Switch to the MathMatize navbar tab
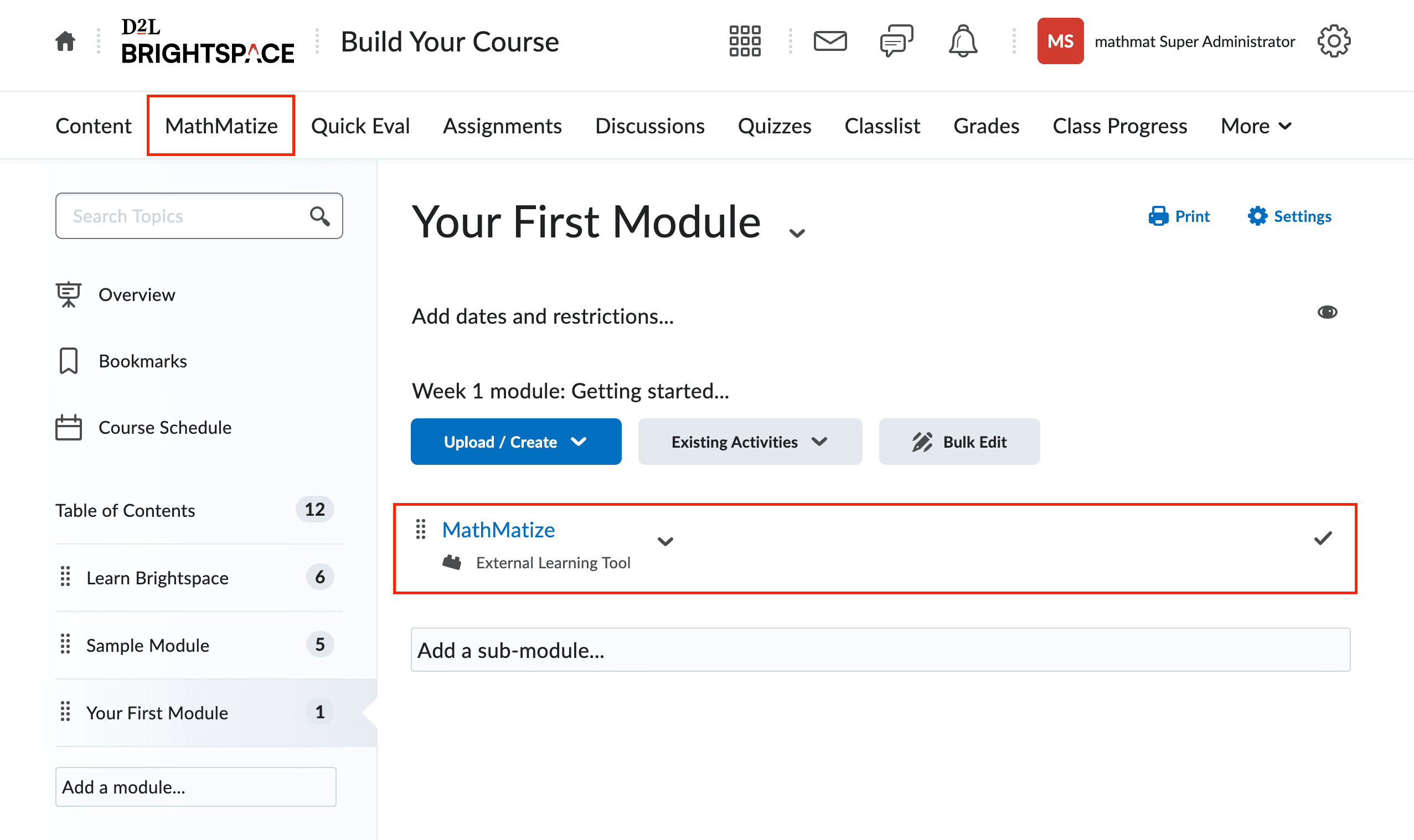 [x=221, y=126]
